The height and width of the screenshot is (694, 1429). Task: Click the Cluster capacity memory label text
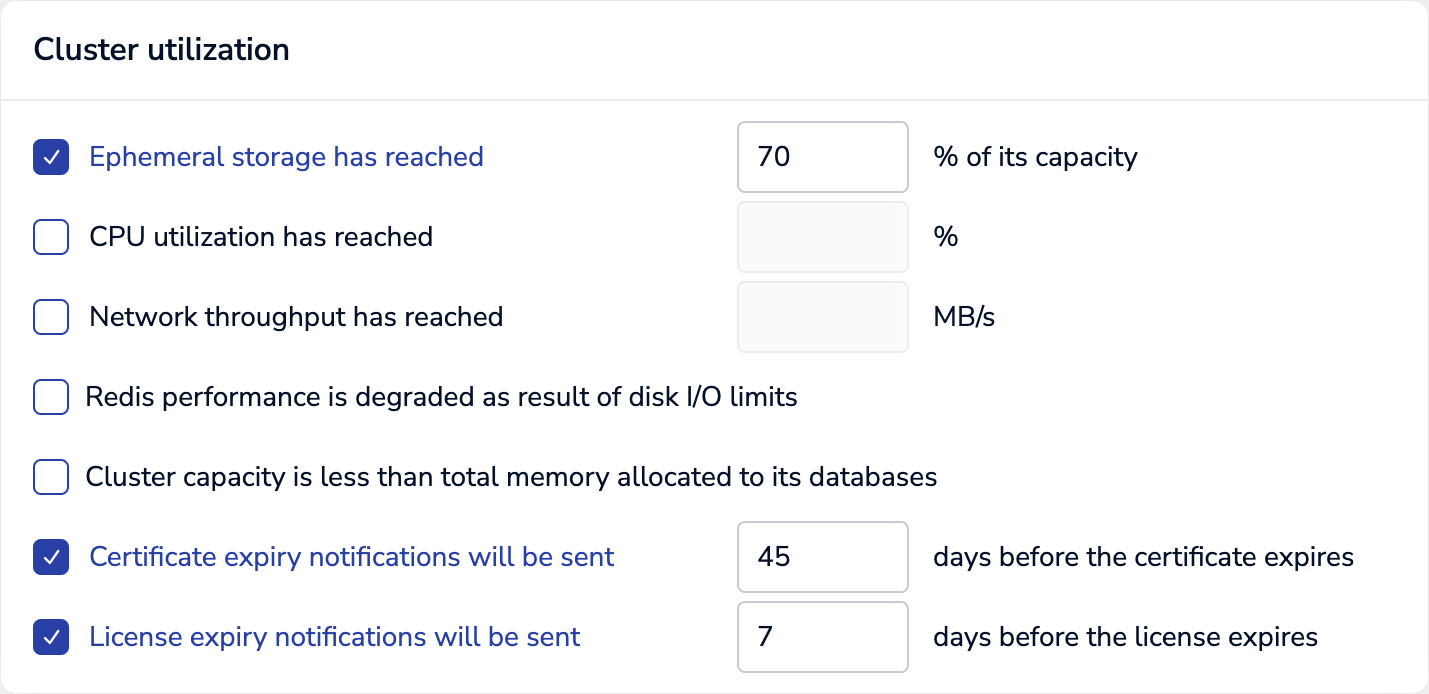tap(511, 477)
